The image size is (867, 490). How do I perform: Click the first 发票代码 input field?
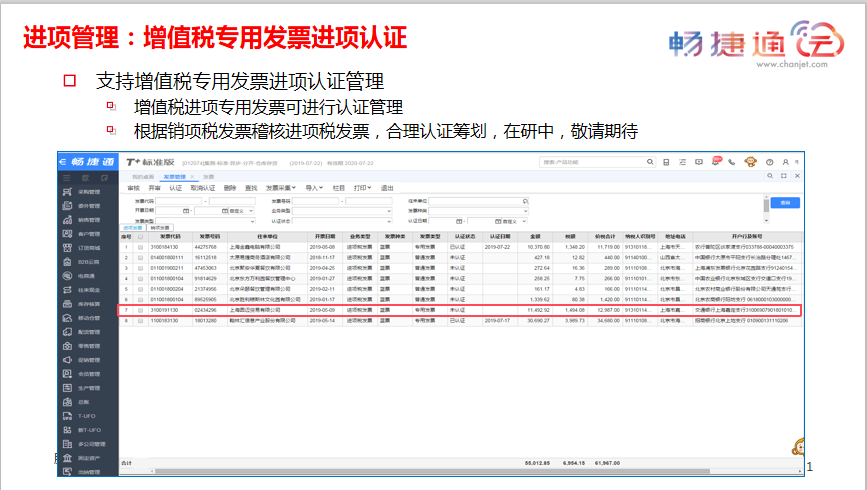[179, 201]
